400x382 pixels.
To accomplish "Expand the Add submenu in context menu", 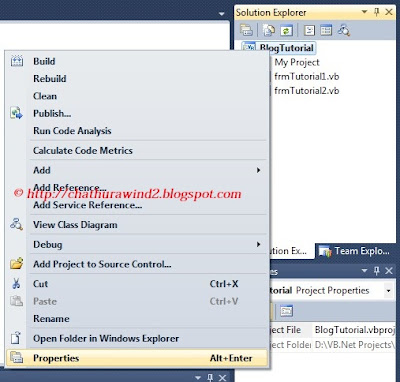I will pos(258,170).
